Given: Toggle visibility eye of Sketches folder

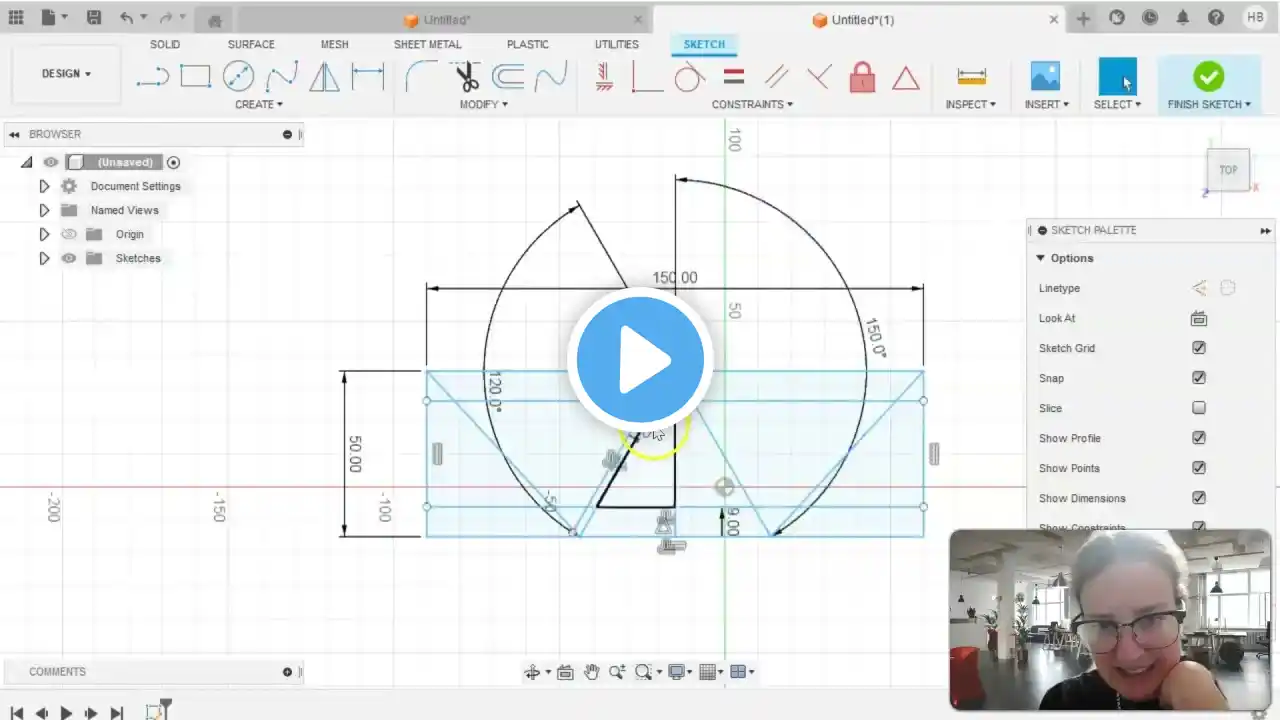Looking at the screenshot, I should [x=69, y=258].
